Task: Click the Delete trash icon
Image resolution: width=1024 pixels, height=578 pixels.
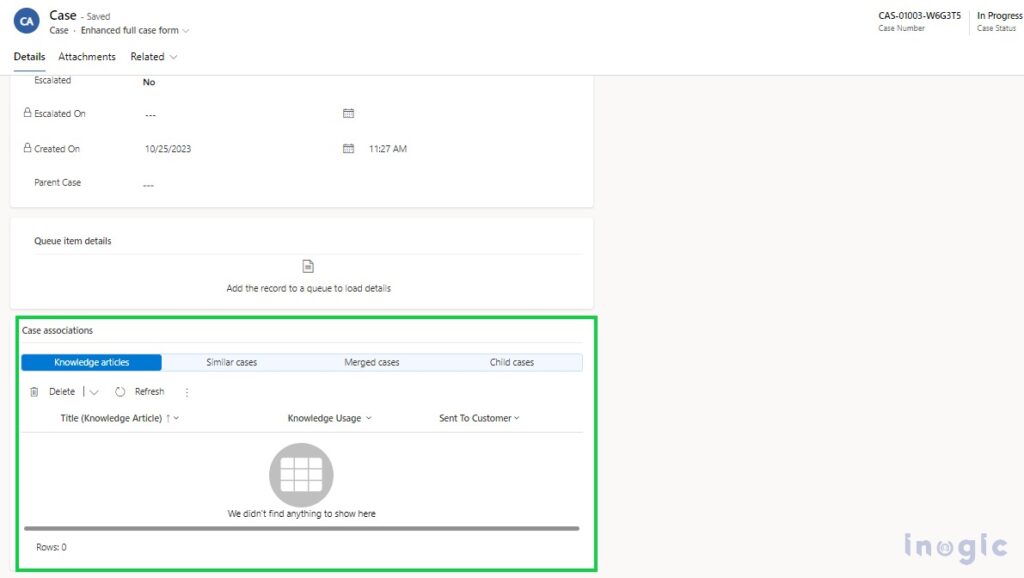Action: point(35,391)
